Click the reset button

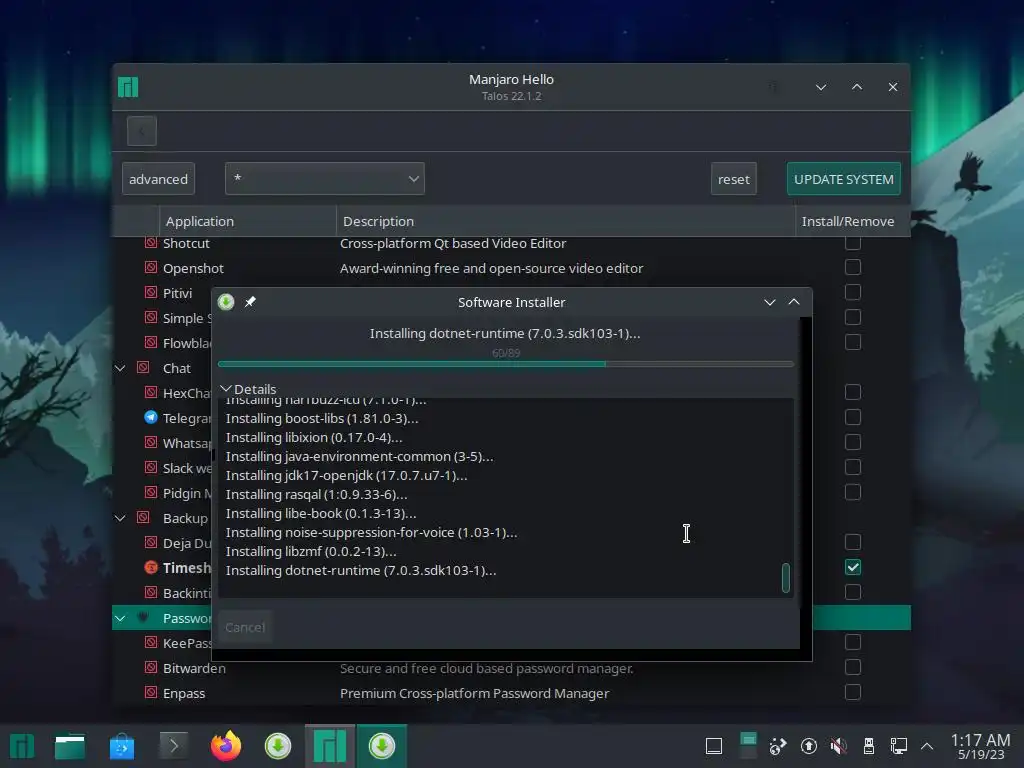(x=733, y=178)
